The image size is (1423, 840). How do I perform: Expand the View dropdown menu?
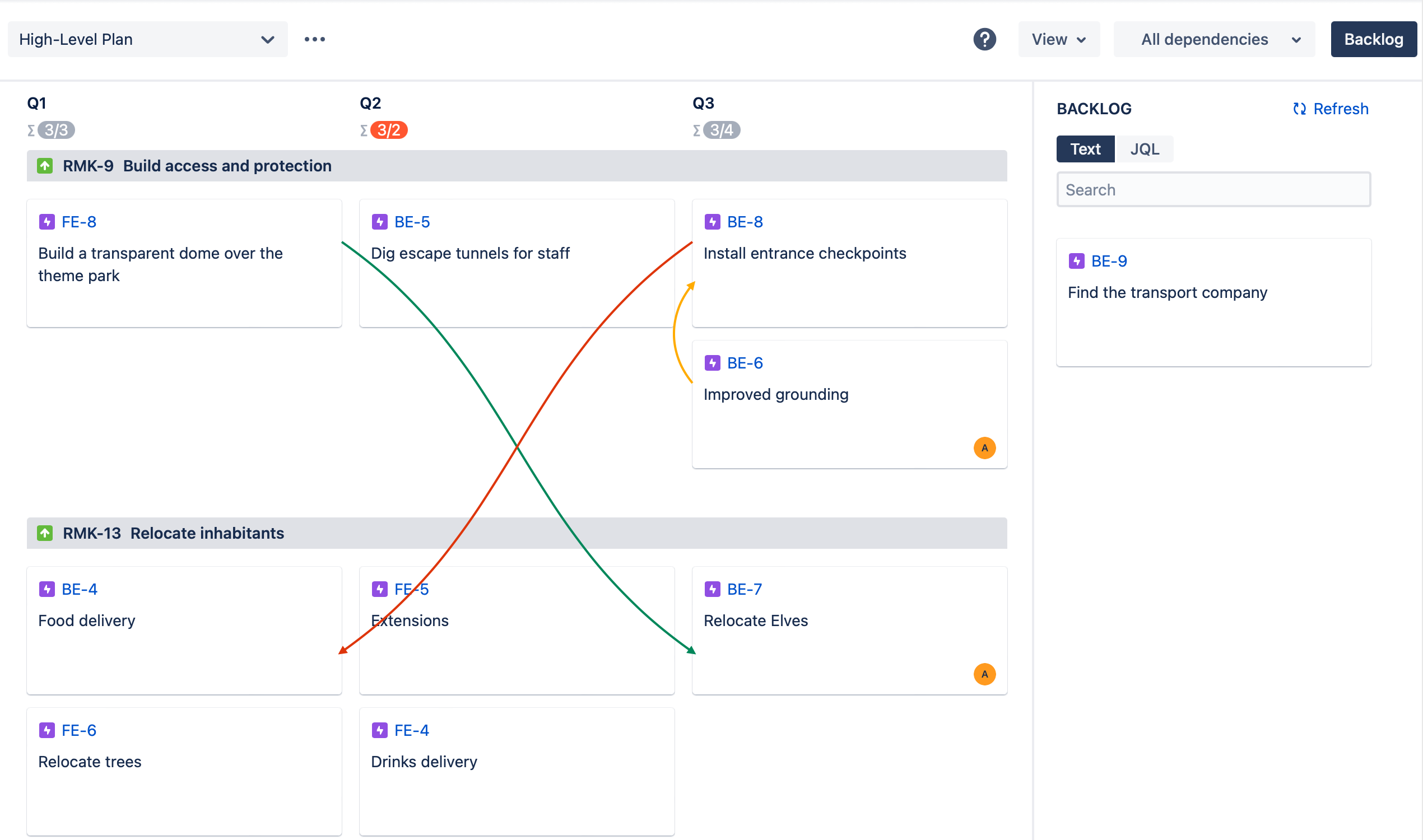pos(1058,39)
